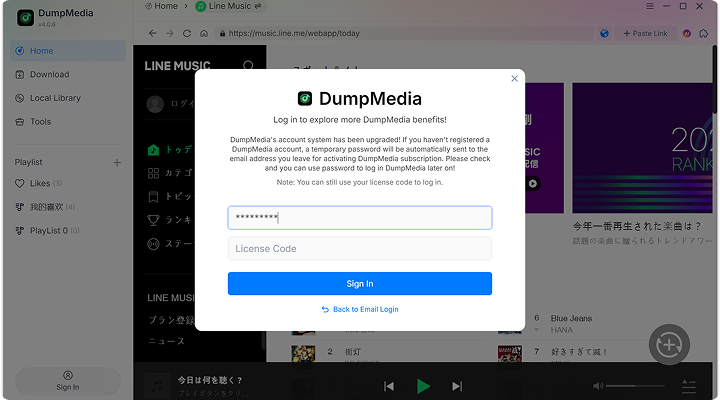This screenshot has height=400, width=720.
Task: Click Back to Email Login link
Action: point(360,310)
